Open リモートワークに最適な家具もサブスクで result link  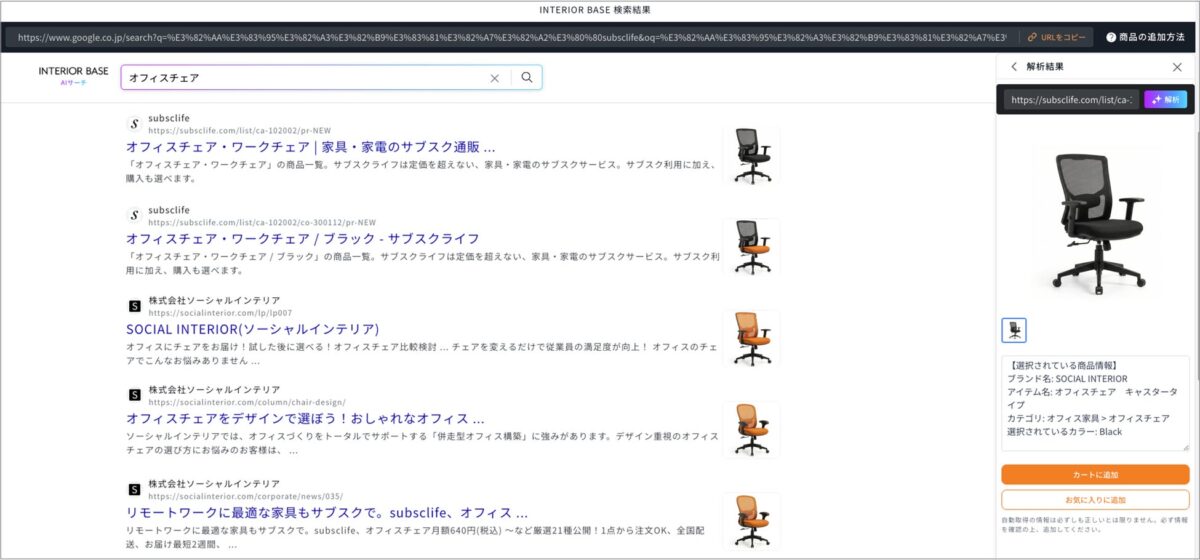(327, 512)
